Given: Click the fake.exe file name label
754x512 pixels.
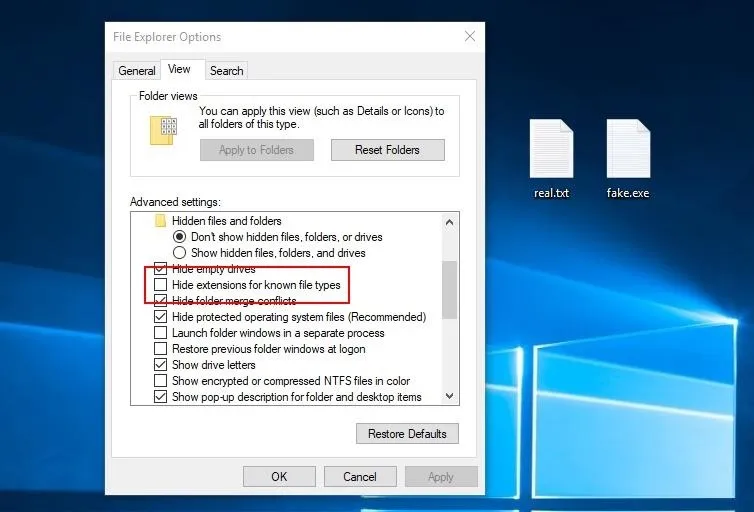Looking at the screenshot, I should [x=628, y=193].
